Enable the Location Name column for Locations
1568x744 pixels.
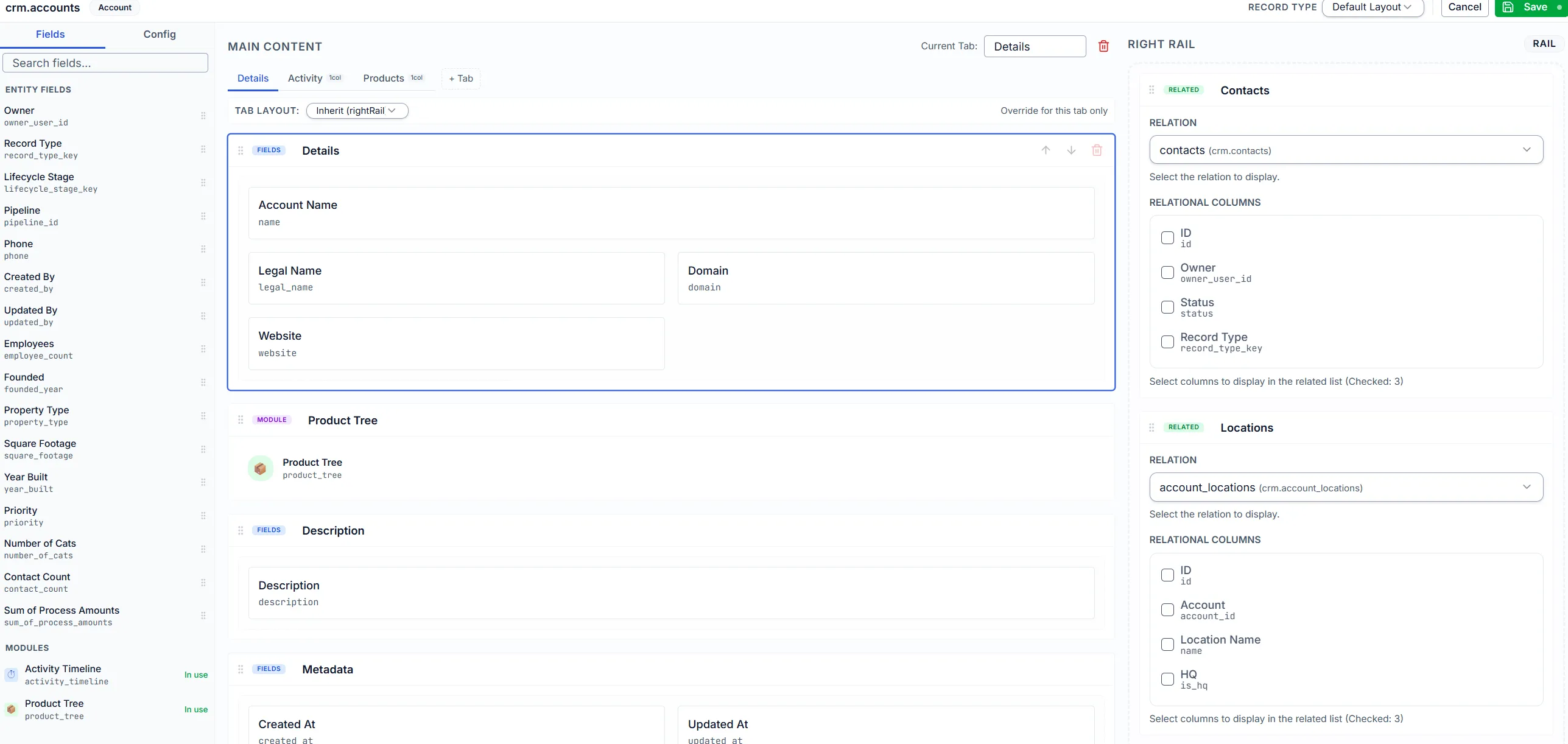point(1167,644)
